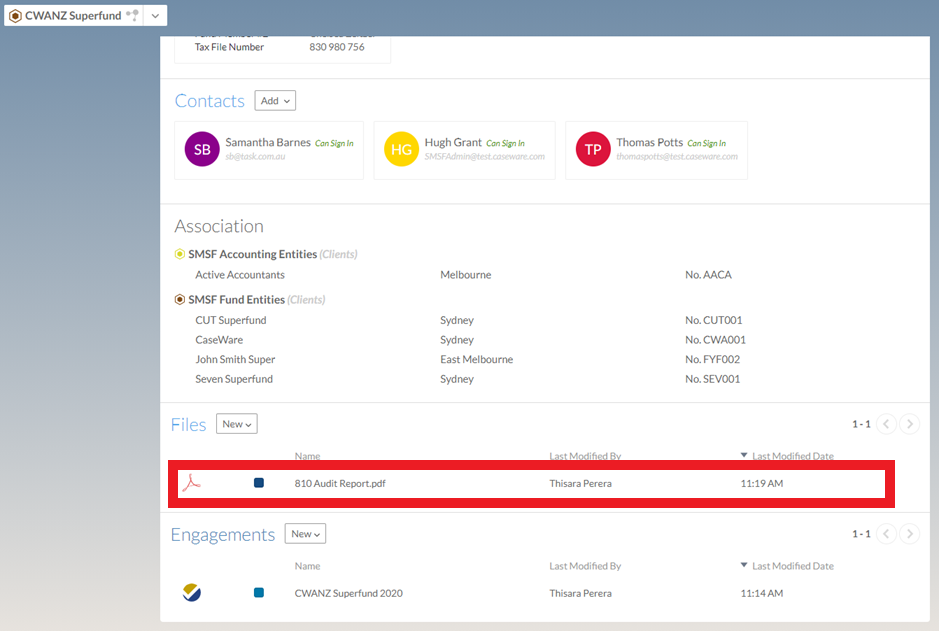Click entity number No. AACA

708,275
